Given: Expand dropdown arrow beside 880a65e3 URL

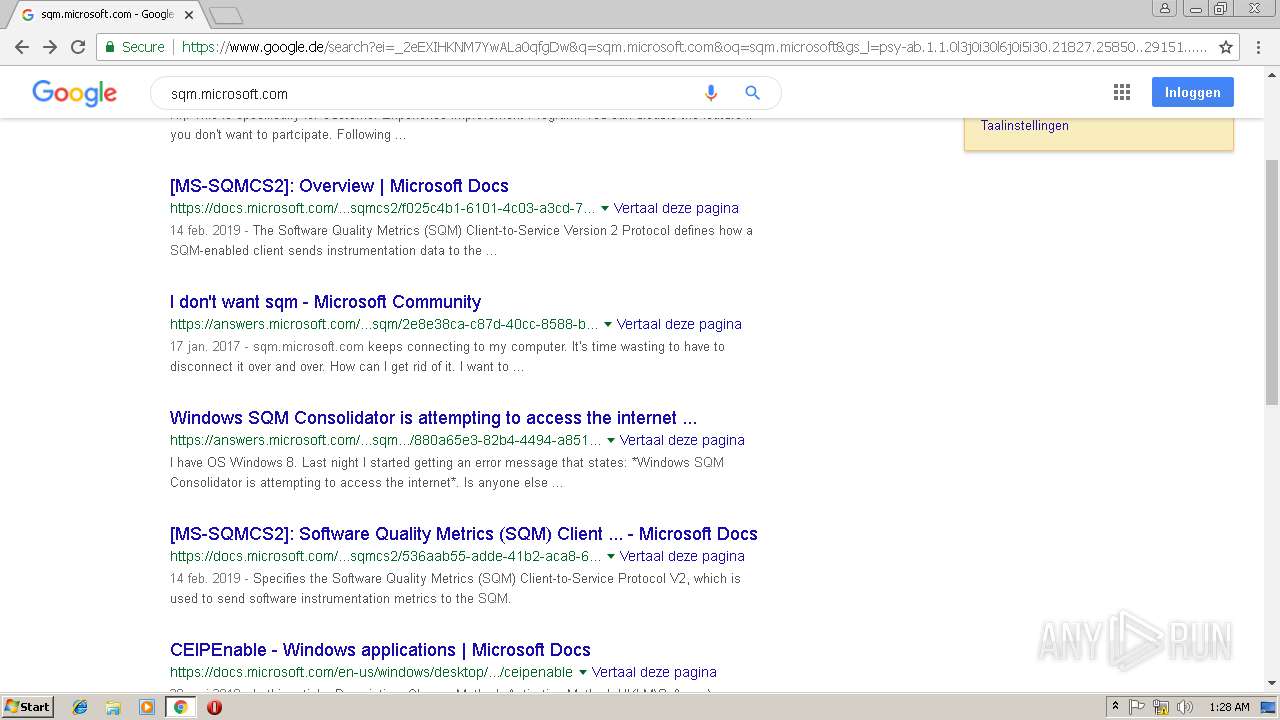Looking at the screenshot, I should pyautogui.click(x=610, y=441).
